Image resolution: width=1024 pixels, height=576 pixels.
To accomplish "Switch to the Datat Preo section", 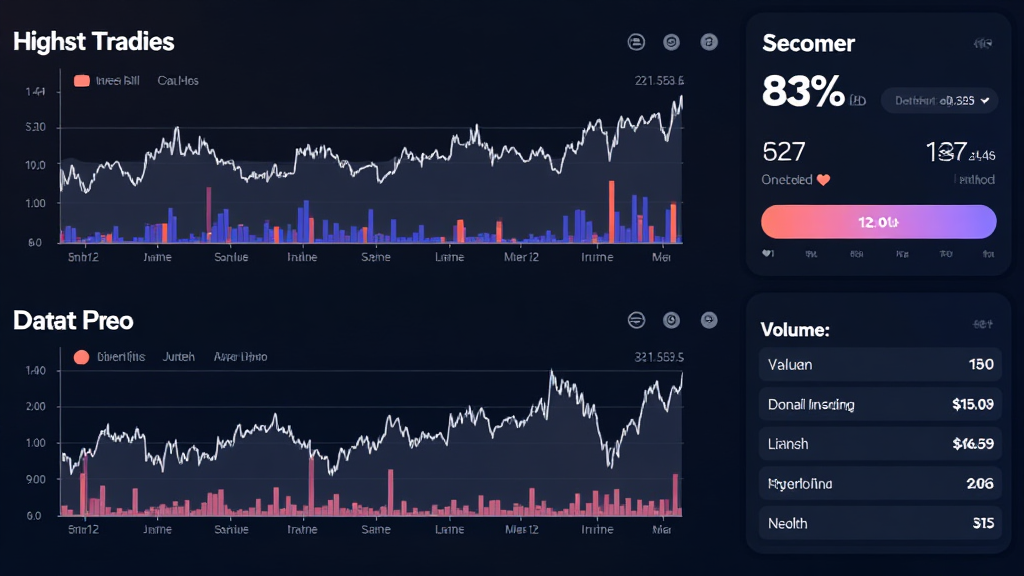I will tap(73, 320).
